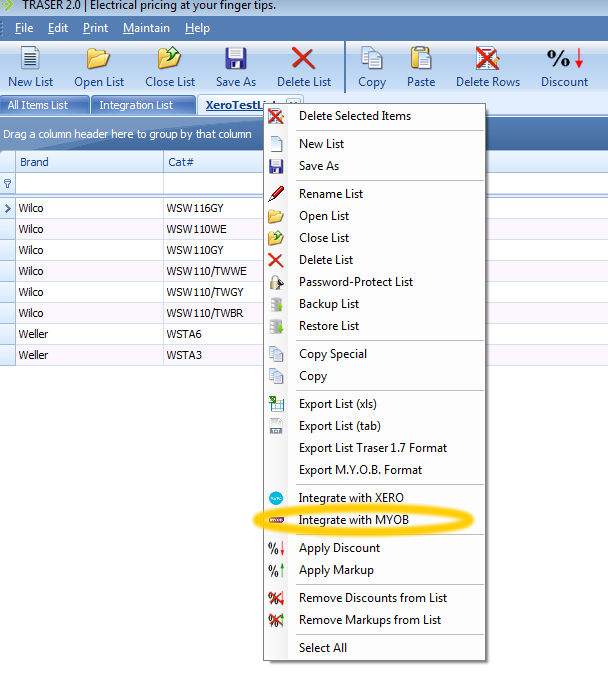Click the Copy icon in the context menu

pyautogui.click(x=276, y=376)
